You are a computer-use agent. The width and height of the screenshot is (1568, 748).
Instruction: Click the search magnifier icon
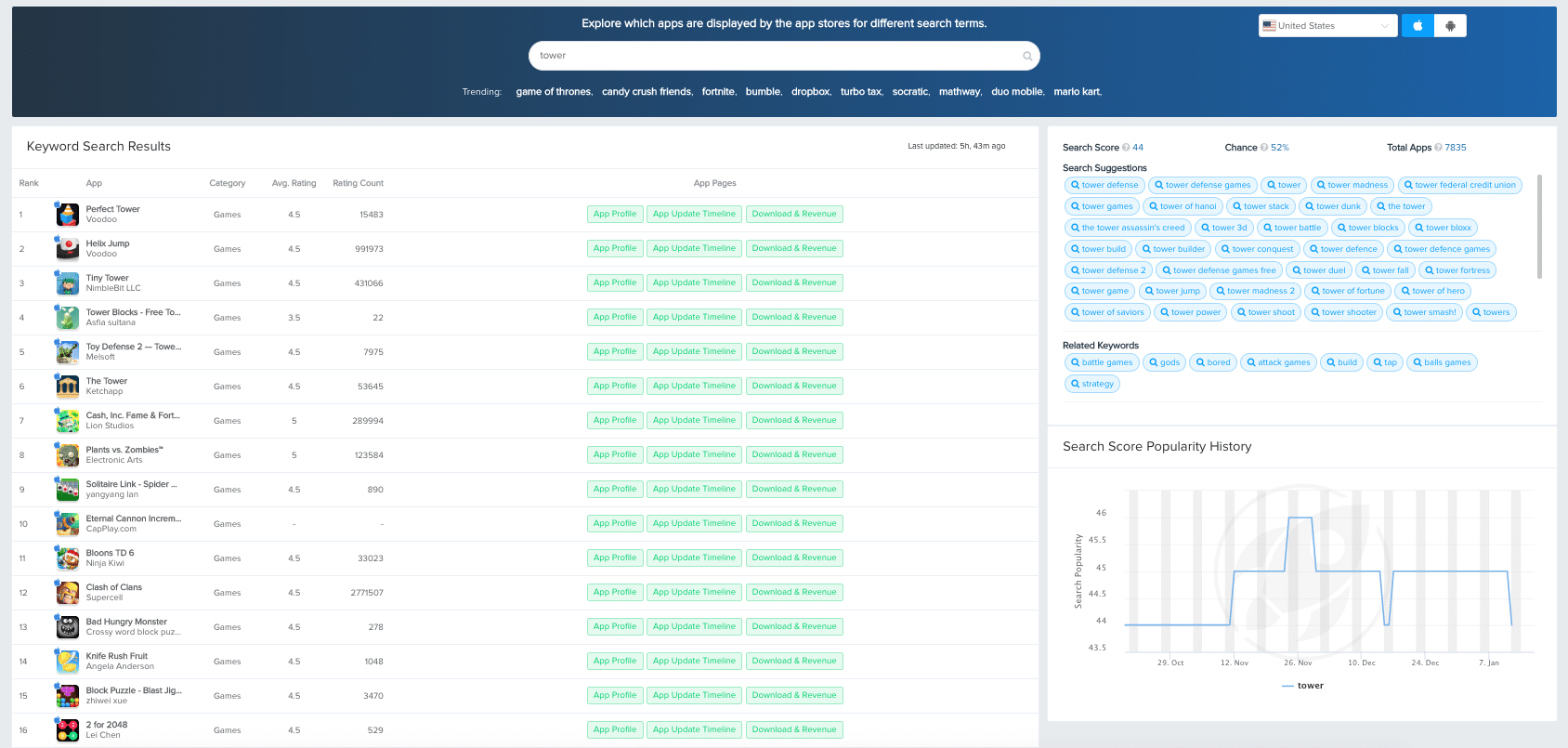1027,56
